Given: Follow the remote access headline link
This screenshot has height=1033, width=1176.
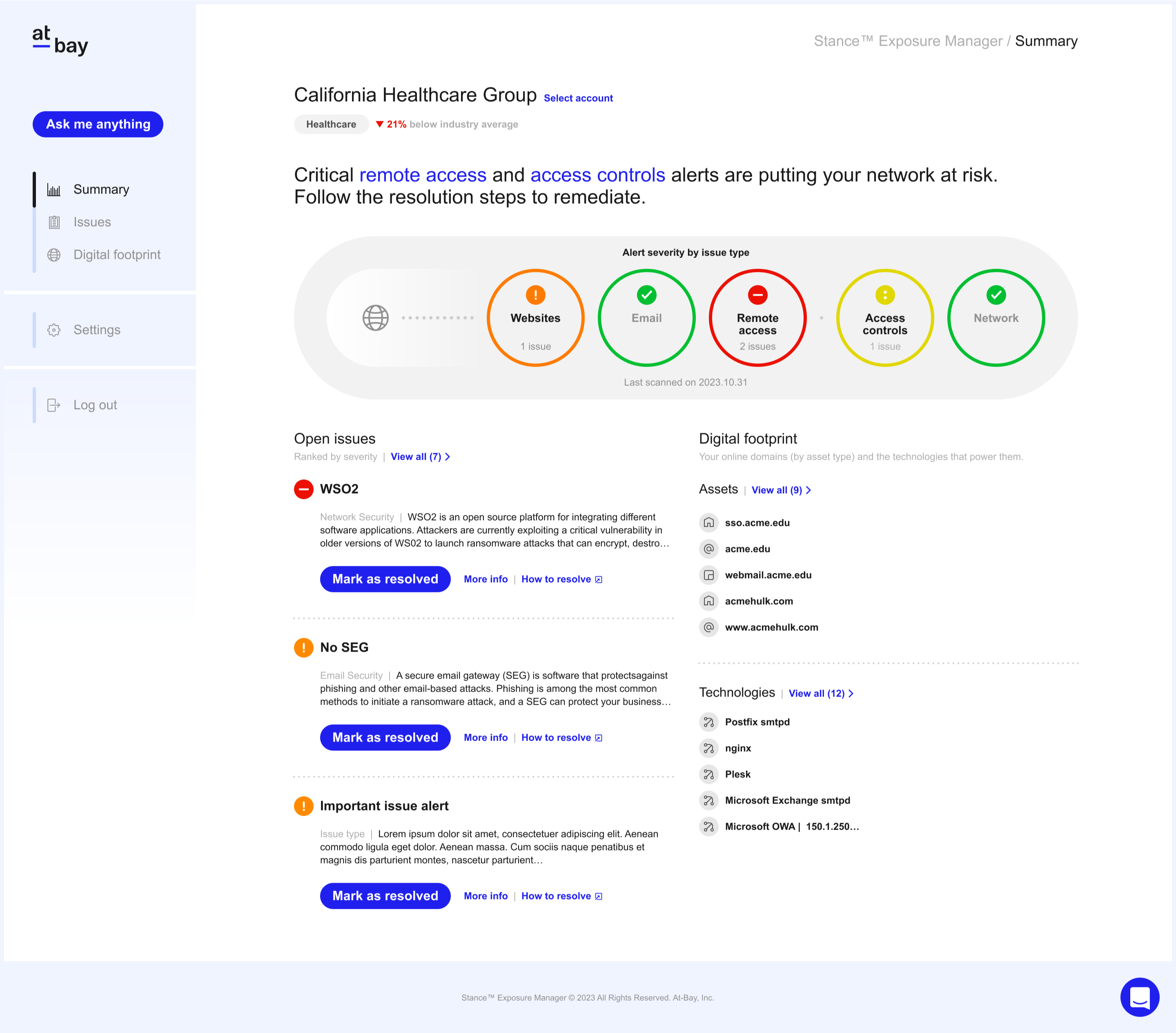Looking at the screenshot, I should point(423,175).
